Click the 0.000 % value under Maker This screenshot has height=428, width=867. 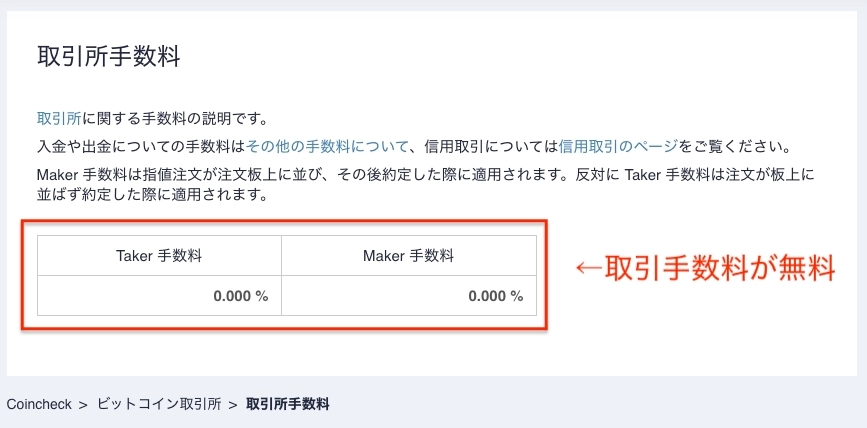point(495,296)
